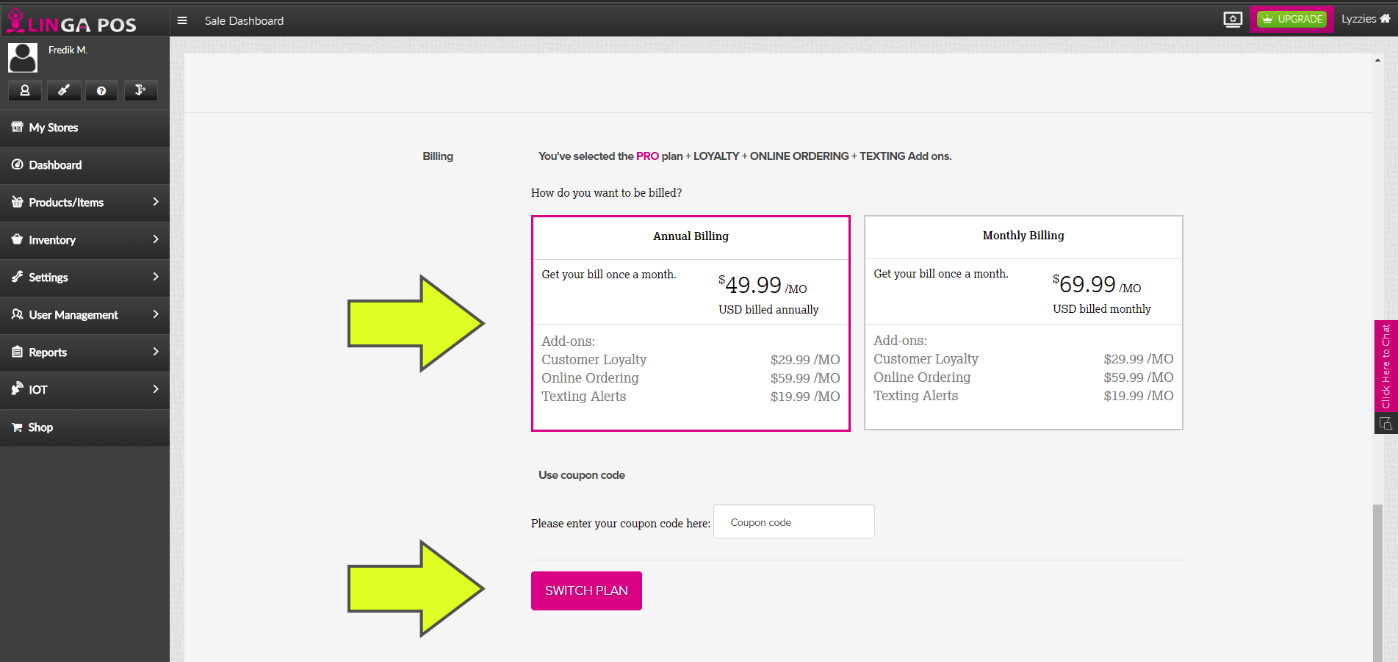Click the Shop cart icon

[17, 427]
